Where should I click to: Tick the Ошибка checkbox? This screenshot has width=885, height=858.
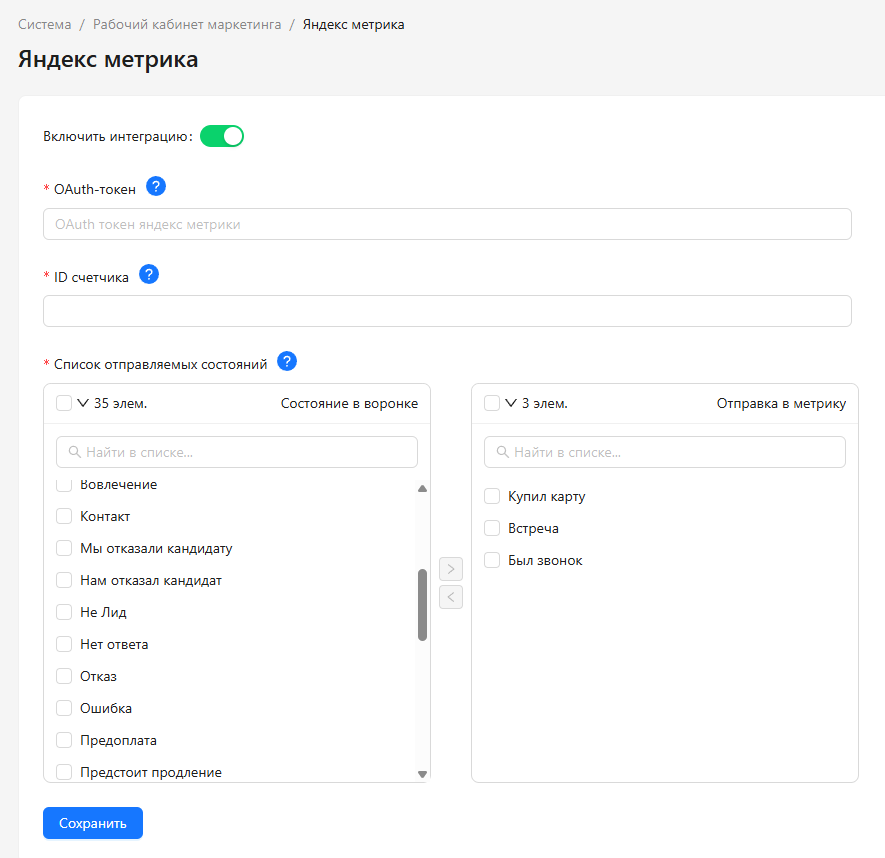click(64, 708)
